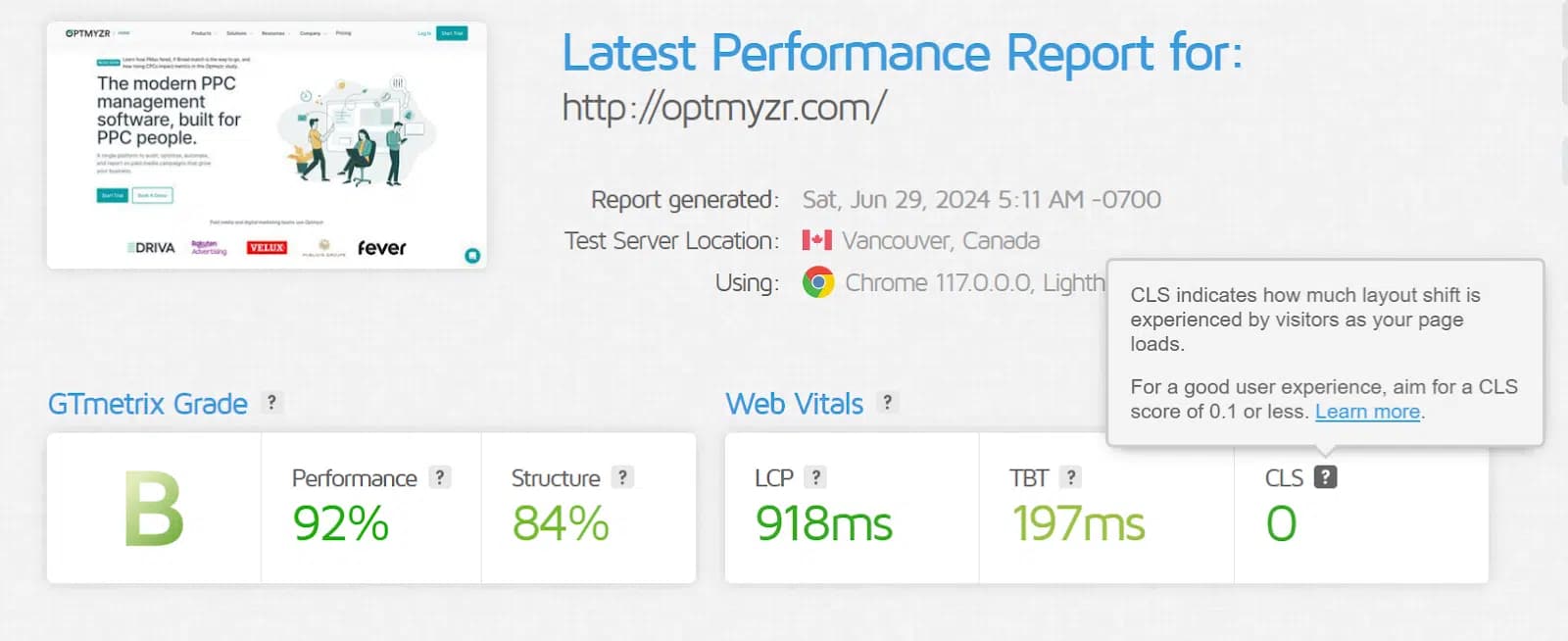Click the Web Vitals question mark icon
The image size is (1568, 641).
point(887,402)
